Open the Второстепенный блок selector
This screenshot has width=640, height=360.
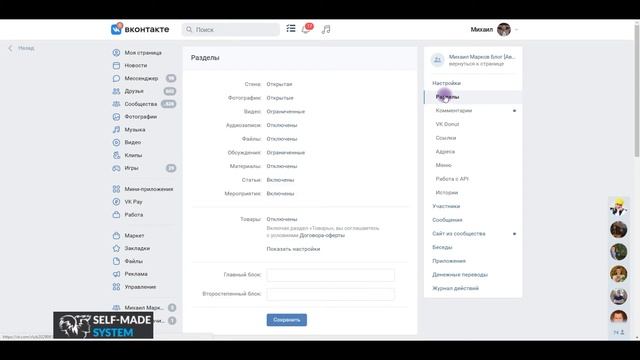point(331,294)
